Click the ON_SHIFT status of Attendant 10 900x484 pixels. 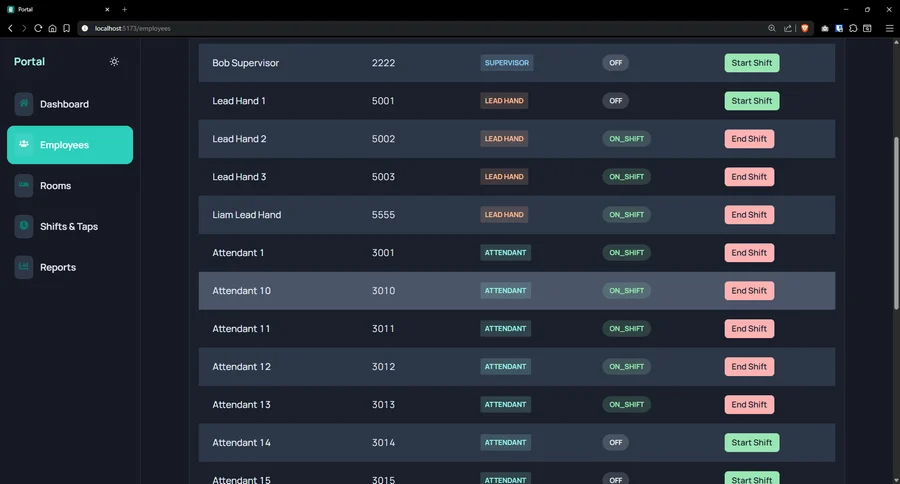click(x=626, y=291)
